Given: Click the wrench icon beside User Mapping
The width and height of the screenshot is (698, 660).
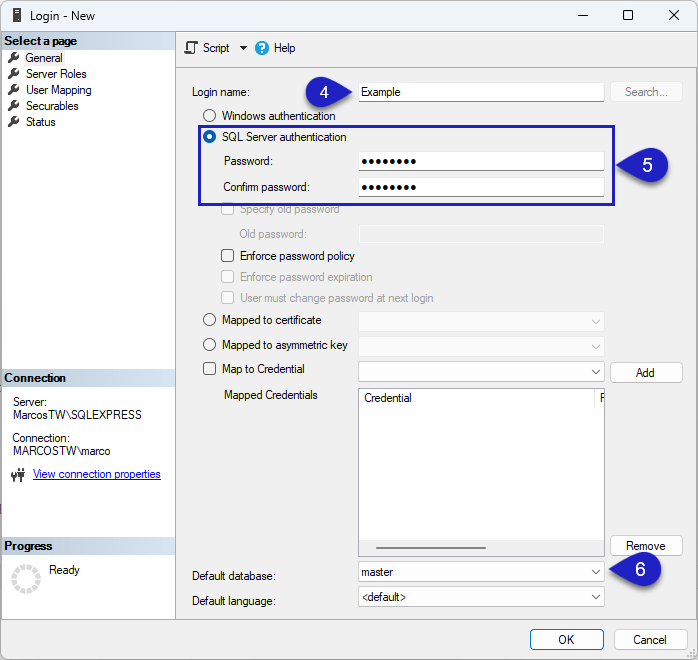Looking at the screenshot, I should 14,90.
